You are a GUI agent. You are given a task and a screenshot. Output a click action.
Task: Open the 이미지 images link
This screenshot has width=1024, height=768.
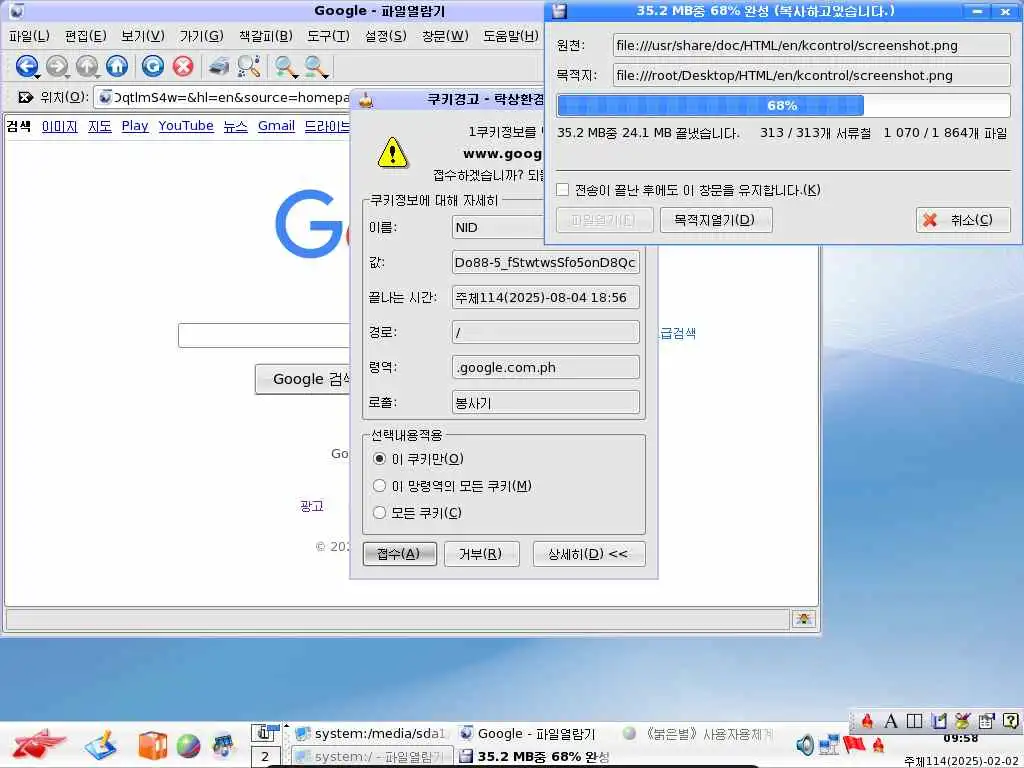click(x=59, y=125)
